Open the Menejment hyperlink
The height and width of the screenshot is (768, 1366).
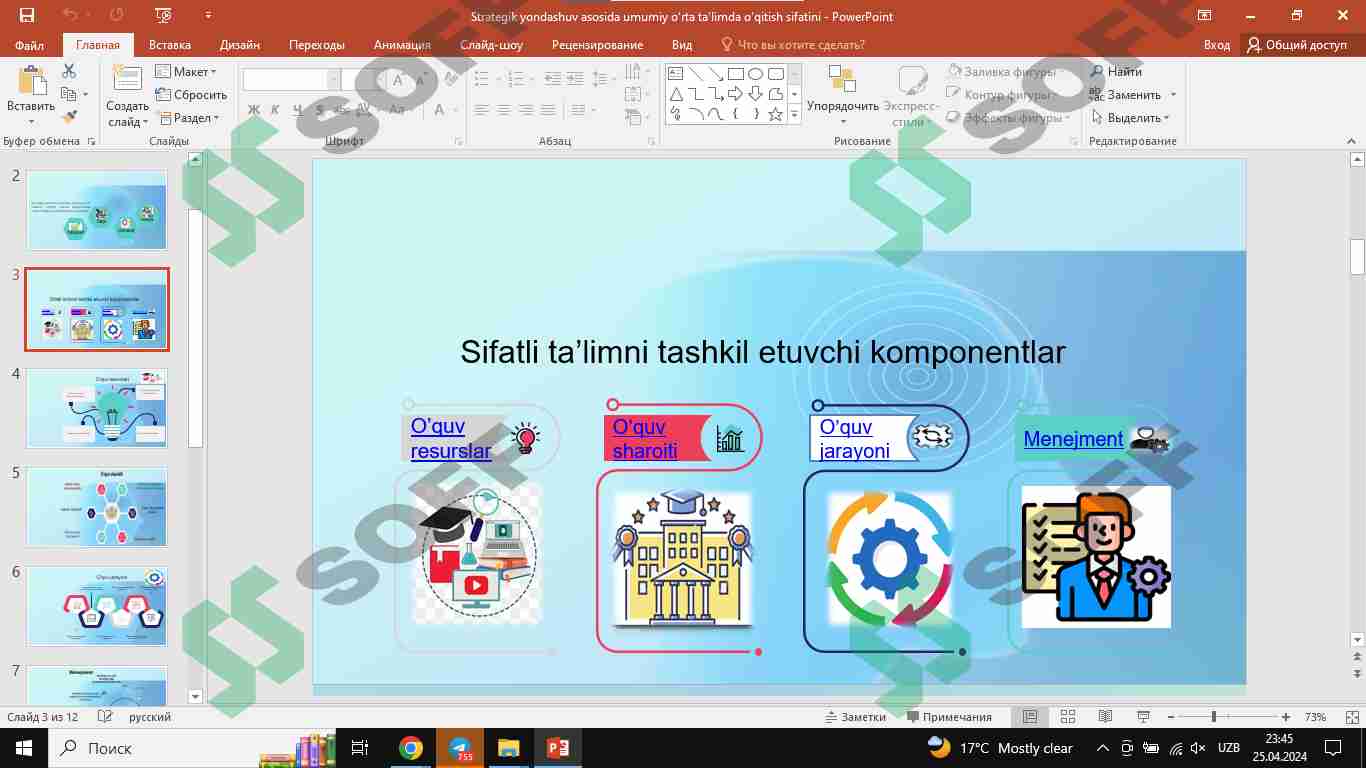click(x=1074, y=439)
